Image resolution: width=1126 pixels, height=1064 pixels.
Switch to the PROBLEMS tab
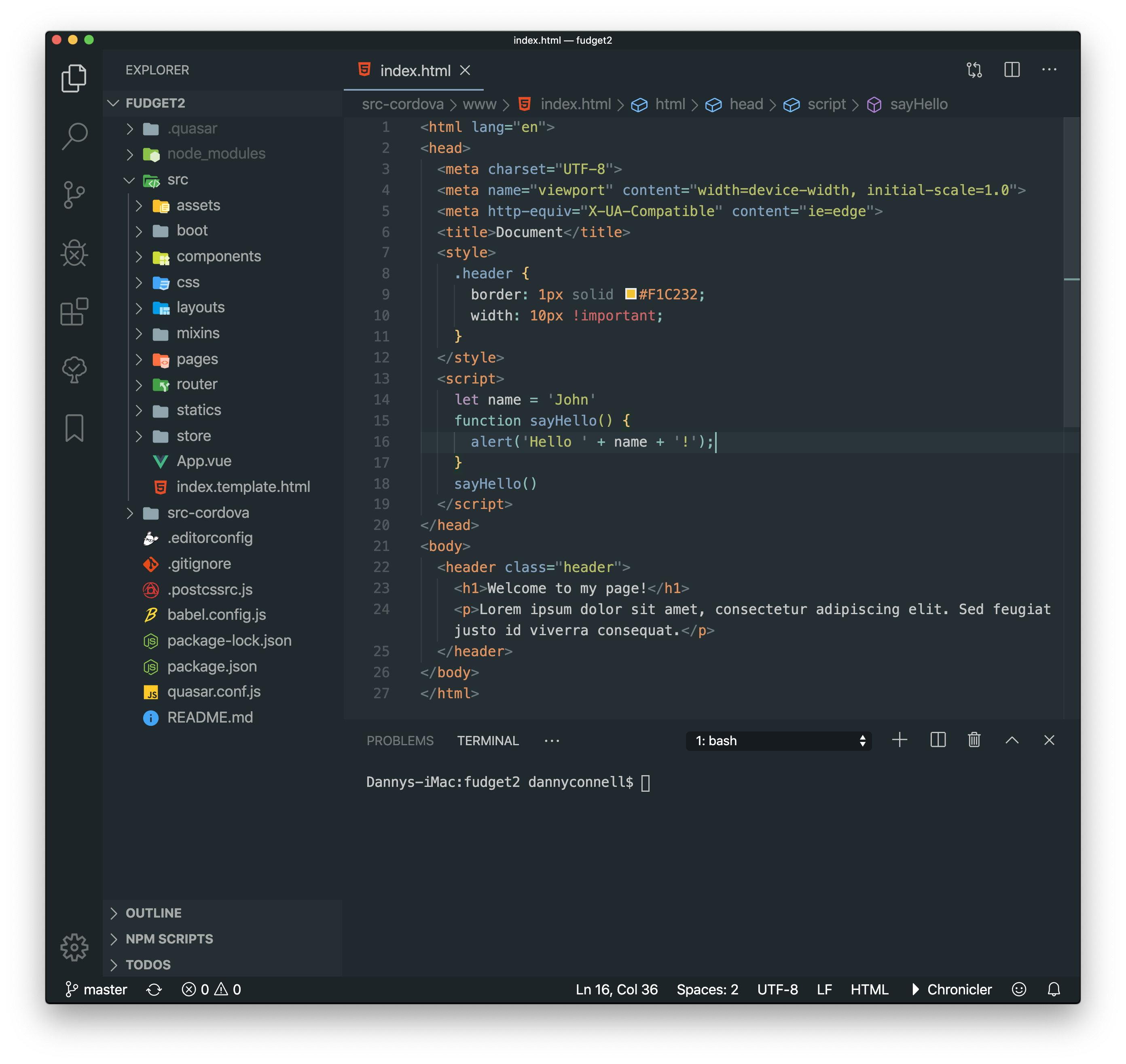(x=400, y=741)
